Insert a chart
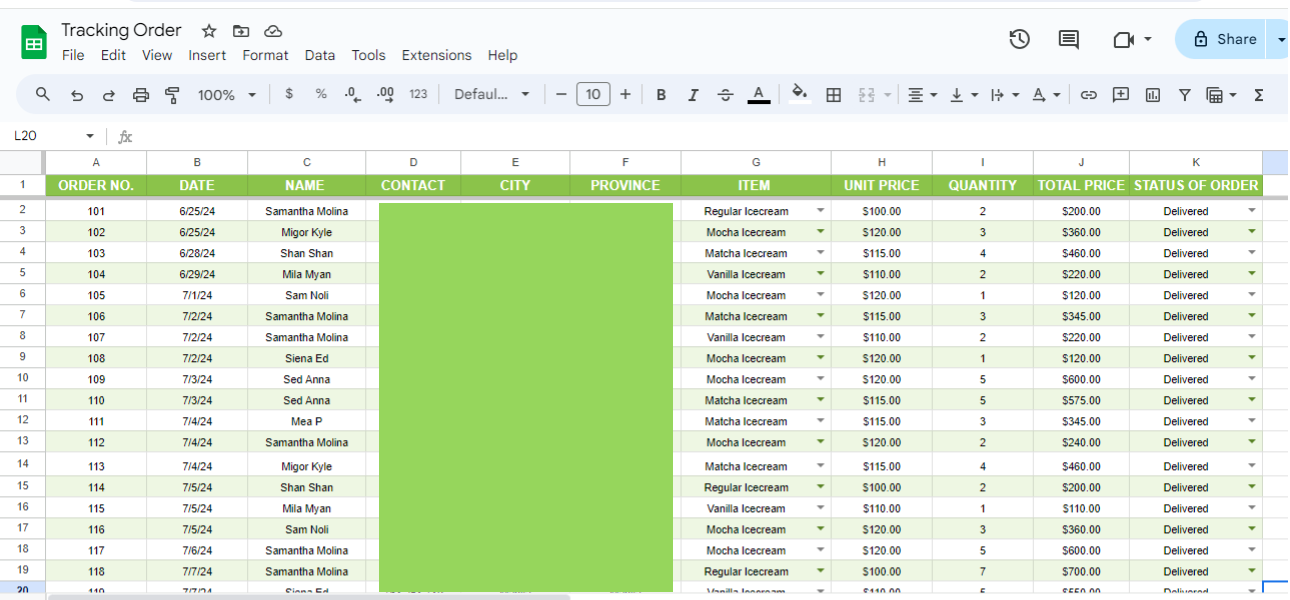1290x600 pixels. click(1153, 95)
